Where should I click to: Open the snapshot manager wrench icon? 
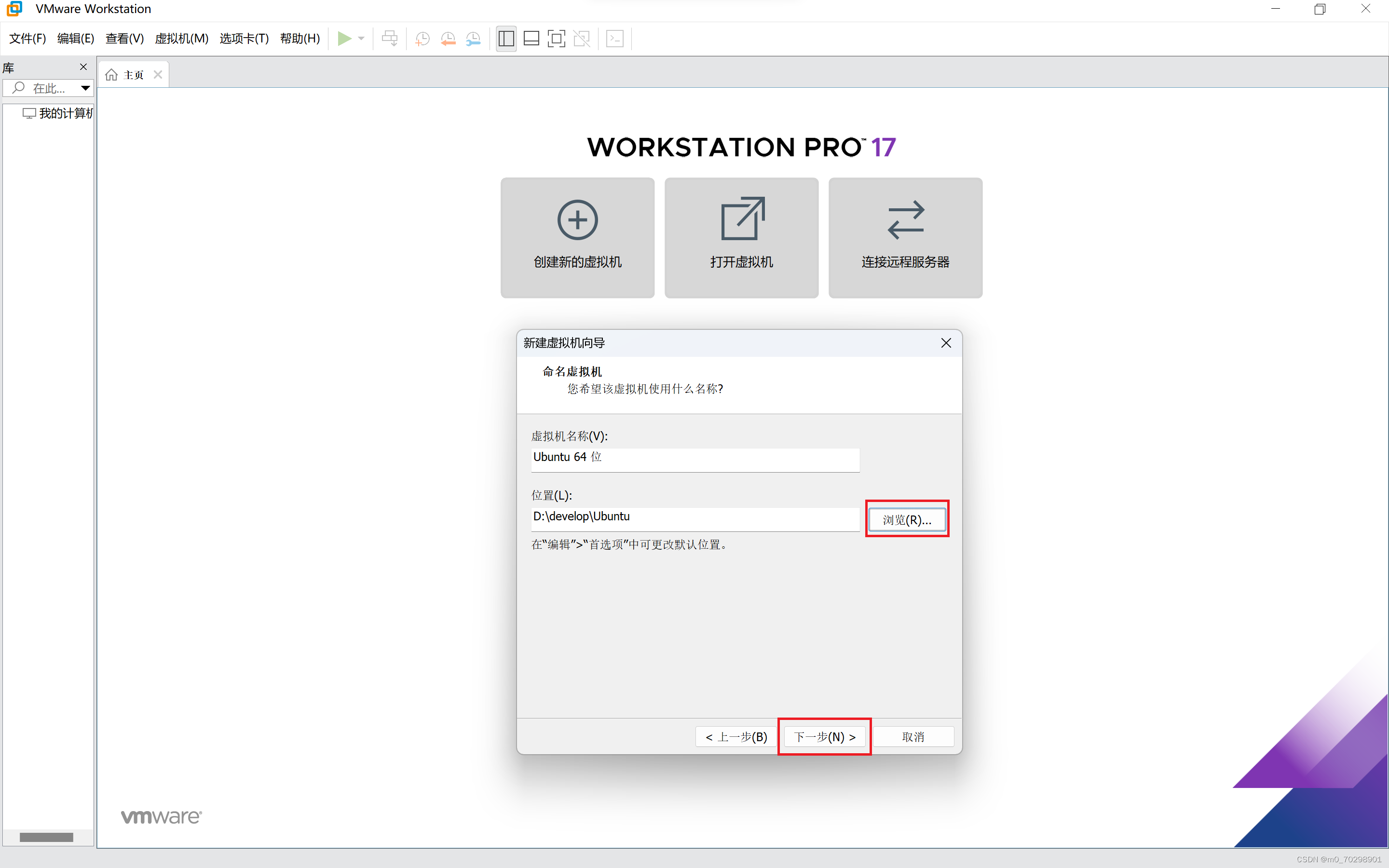tap(473, 39)
